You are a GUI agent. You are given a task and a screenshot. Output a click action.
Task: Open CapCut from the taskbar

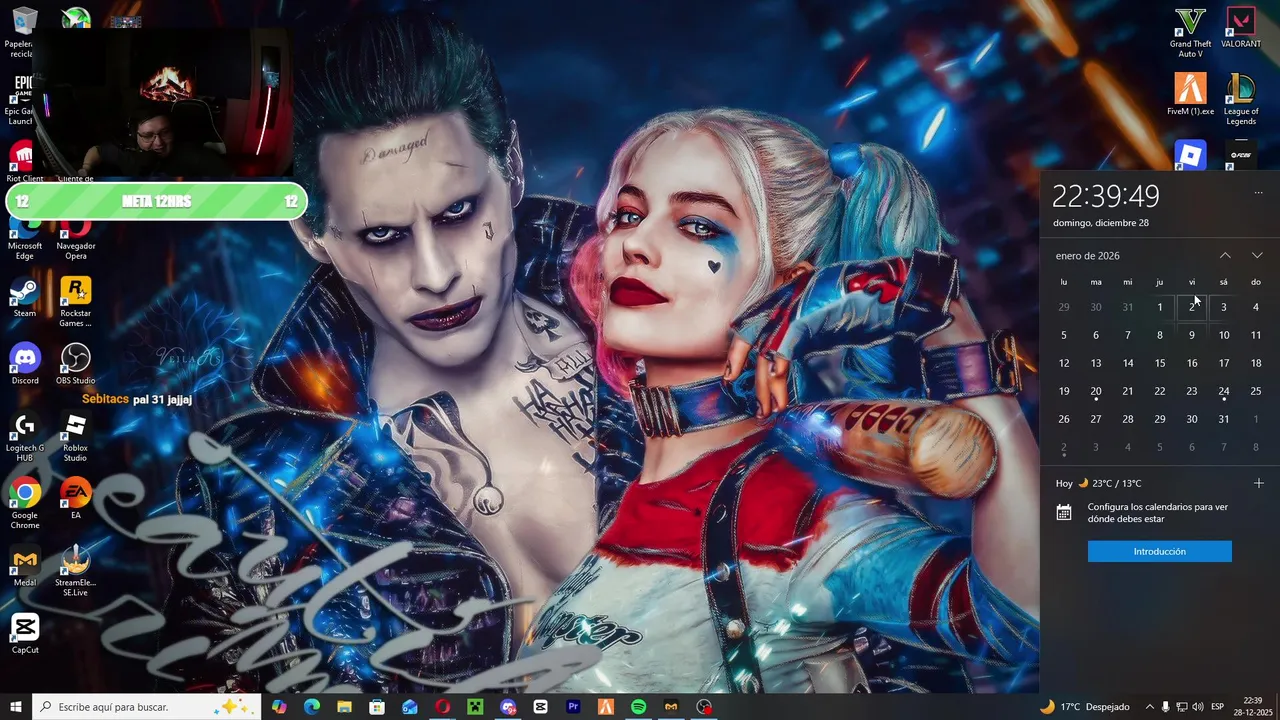(541, 707)
